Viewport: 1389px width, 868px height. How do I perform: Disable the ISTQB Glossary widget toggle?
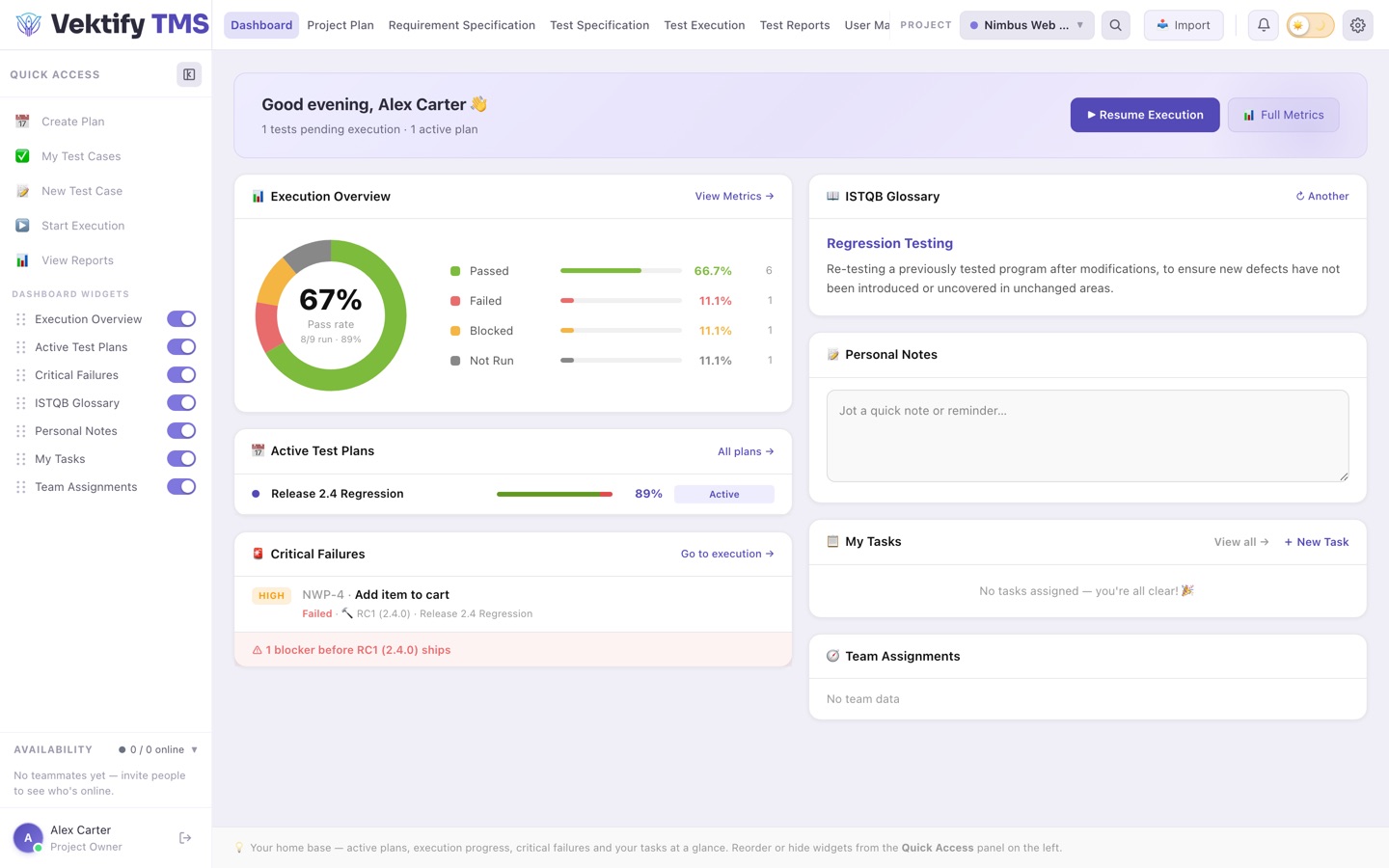pyautogui.click(x=181, y=403)
